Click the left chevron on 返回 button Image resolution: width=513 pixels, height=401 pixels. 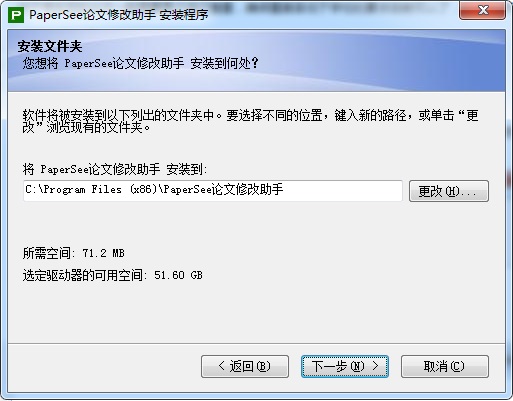[222, 366]
